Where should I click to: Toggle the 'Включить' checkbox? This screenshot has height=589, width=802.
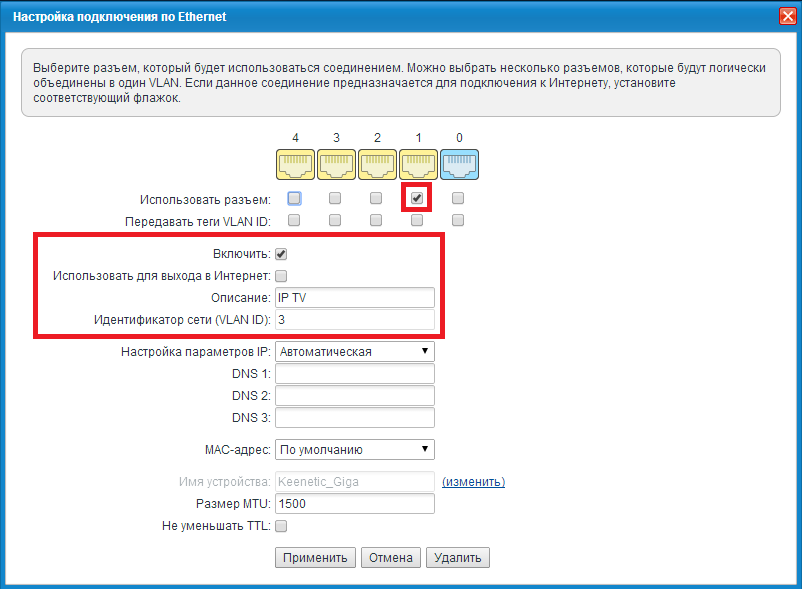(281, 254)
